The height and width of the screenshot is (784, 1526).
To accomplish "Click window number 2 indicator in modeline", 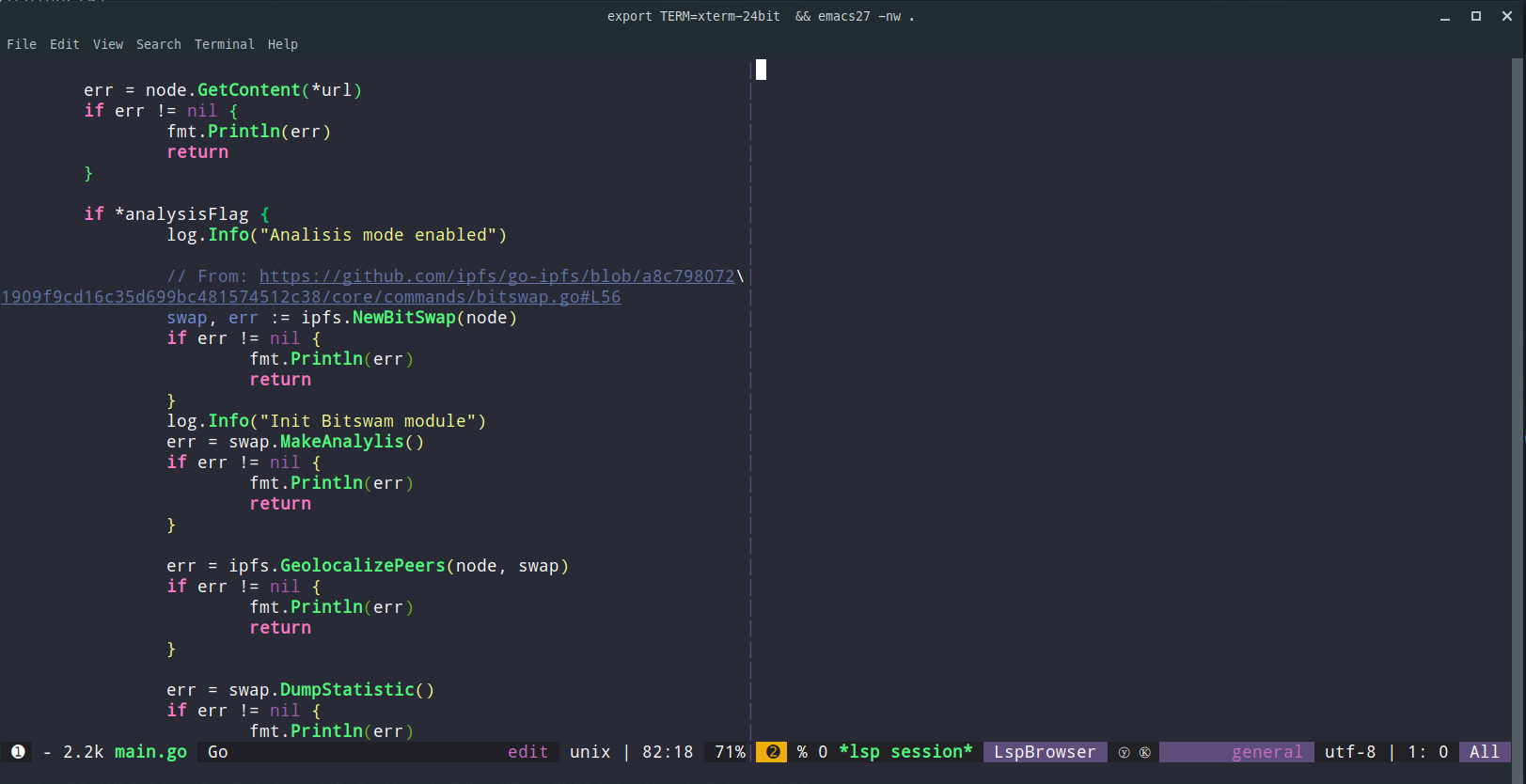I will (x=773, y=752).
